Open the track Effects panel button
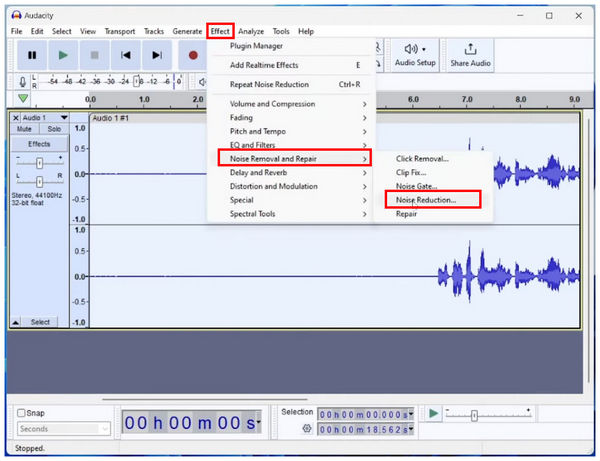This screenshot has width=600, height=461. pyautogui.click(x=39, y=144)
